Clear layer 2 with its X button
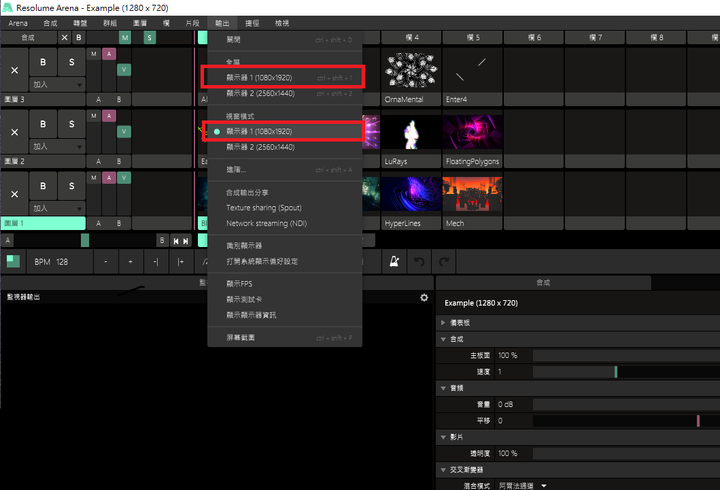Viewport: 720px width, 490px height. point(15,132)
